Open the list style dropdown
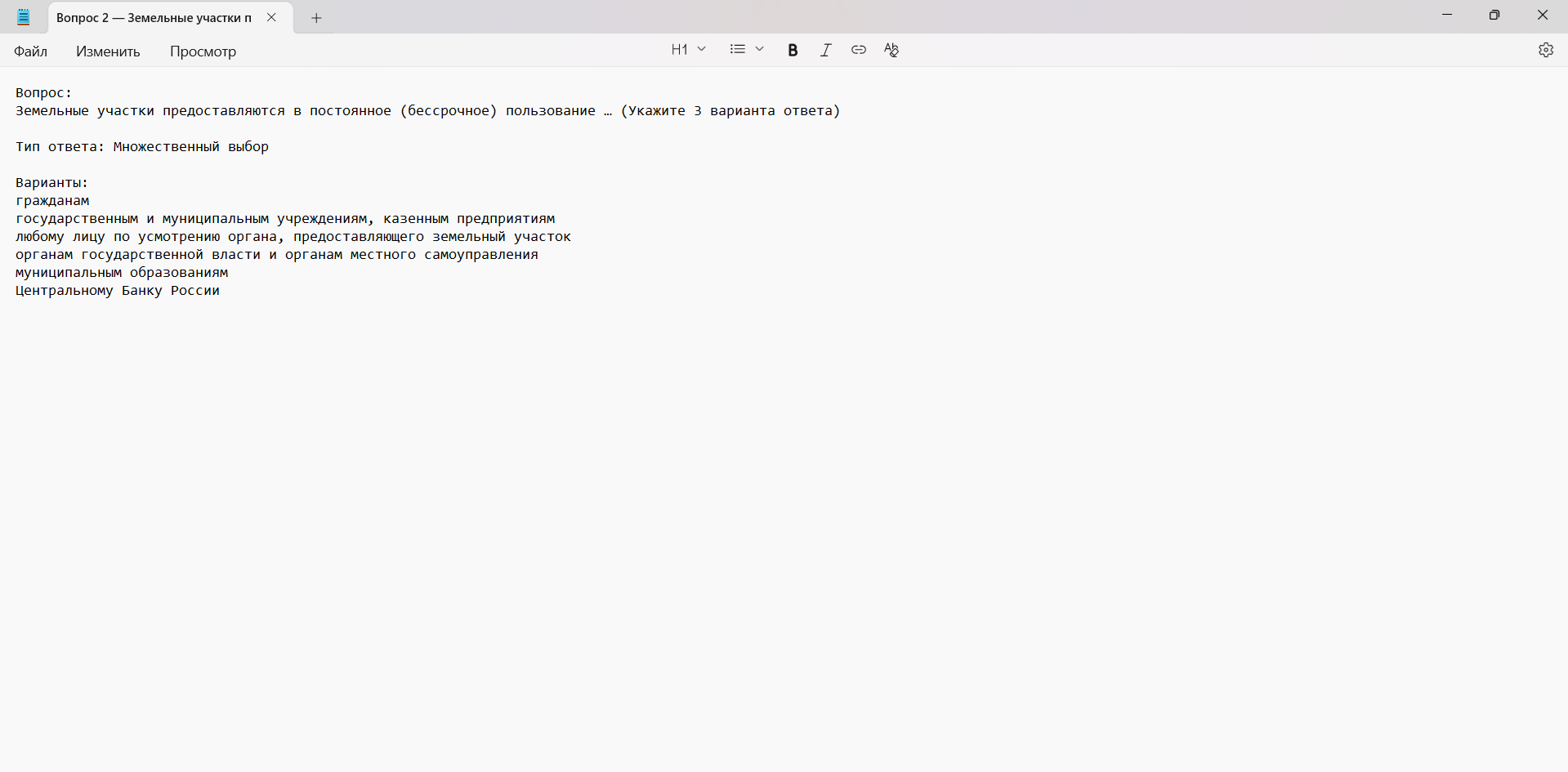This screenshot has width=1568, height=772. click(x=759, y=49)
